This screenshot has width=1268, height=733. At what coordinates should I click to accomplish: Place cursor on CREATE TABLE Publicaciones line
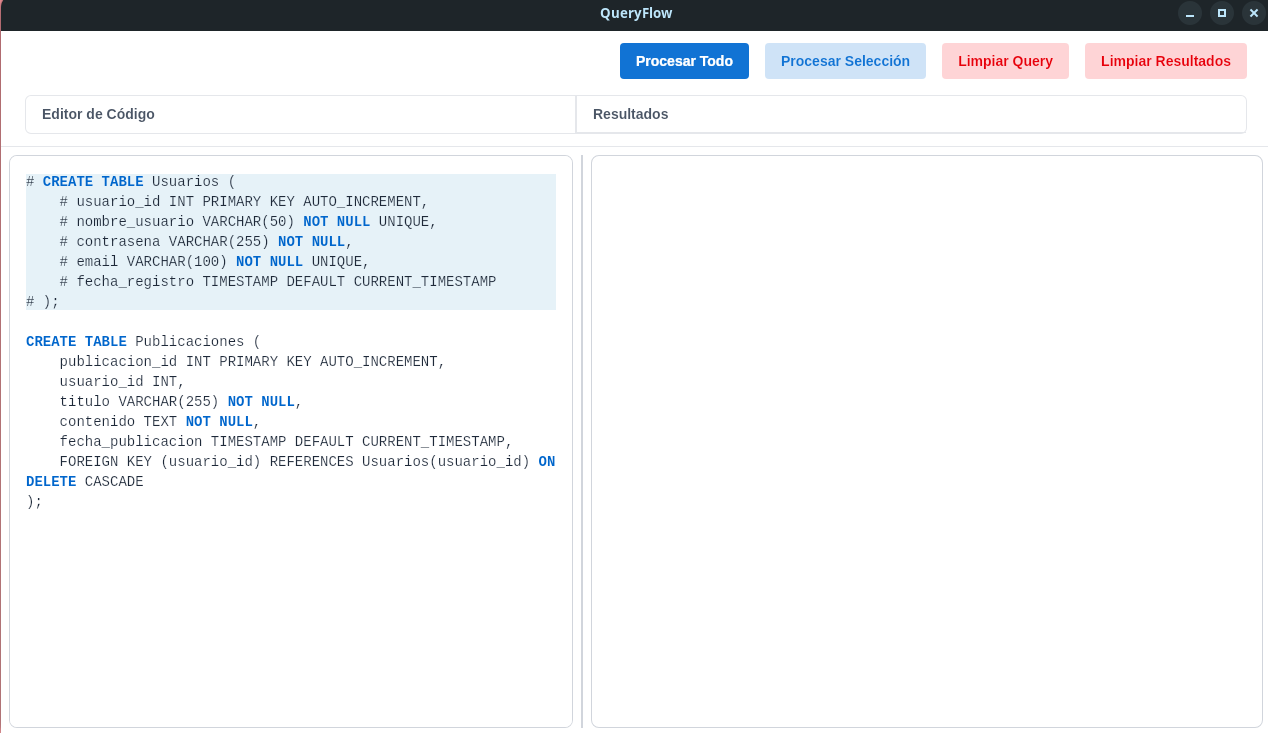[143, 342]
